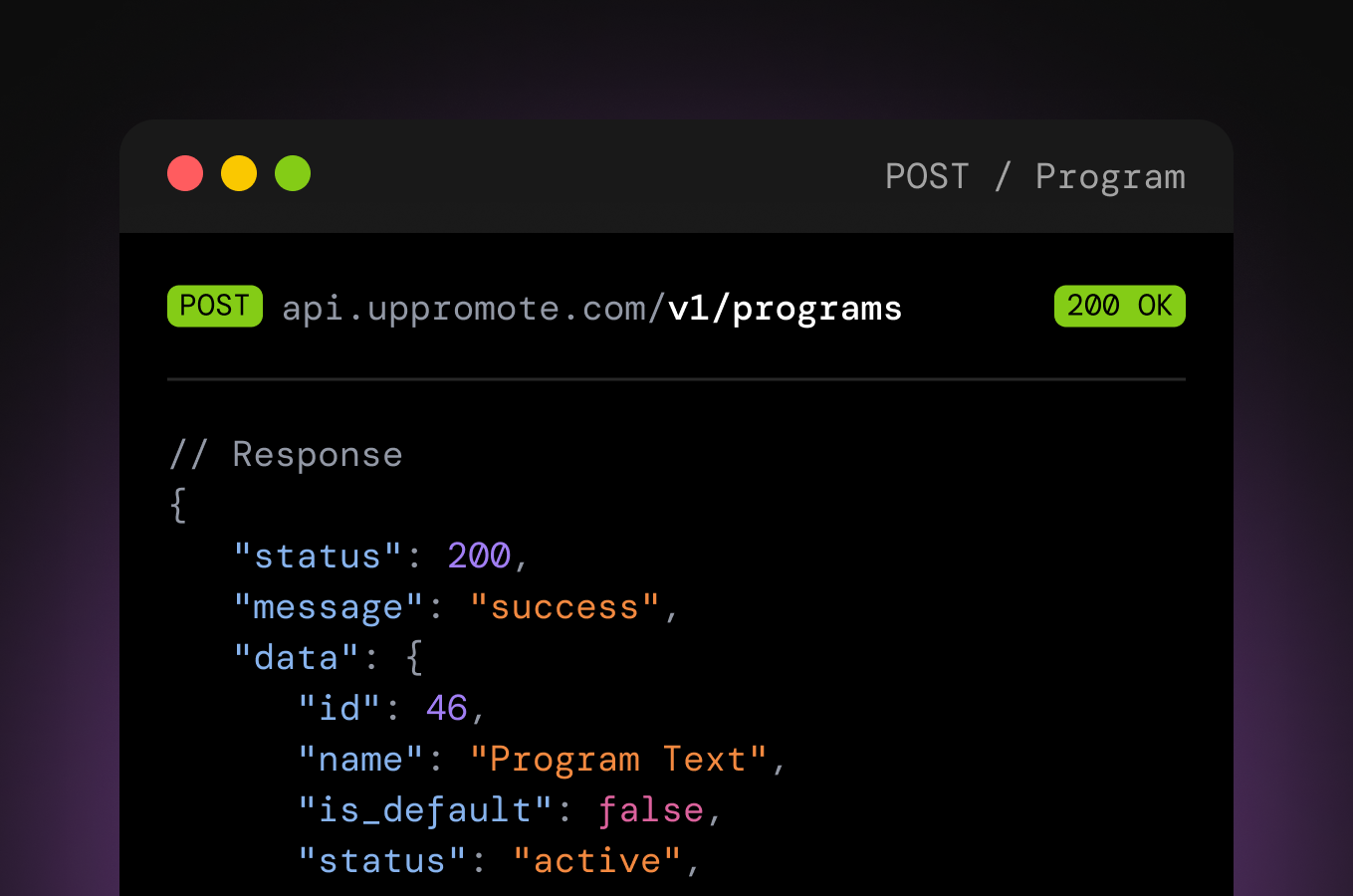Click the opening brace below Response
The image size is (1353, 896).
tap(178, 505)
